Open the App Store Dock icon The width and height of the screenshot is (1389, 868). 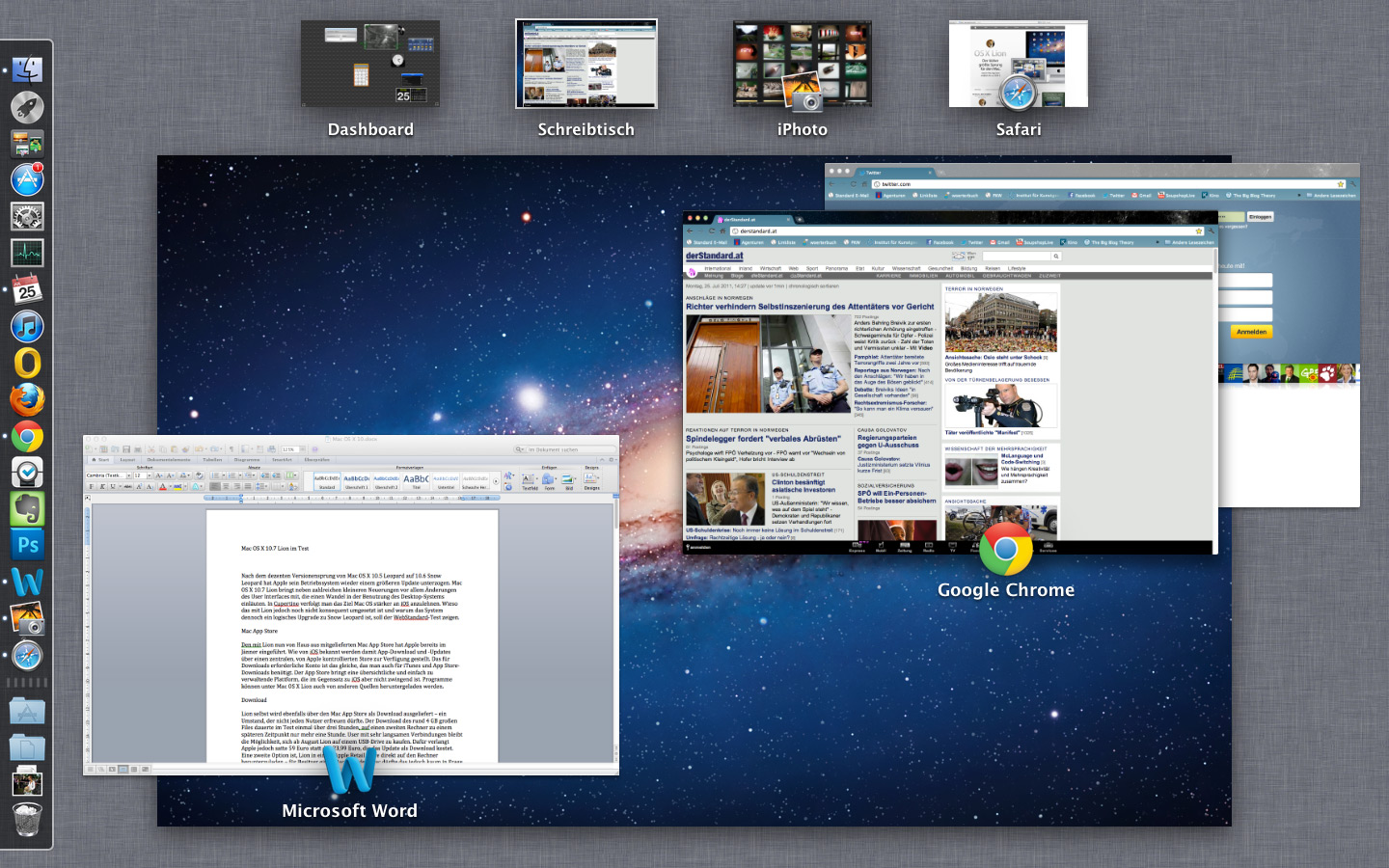pos(27,179)
